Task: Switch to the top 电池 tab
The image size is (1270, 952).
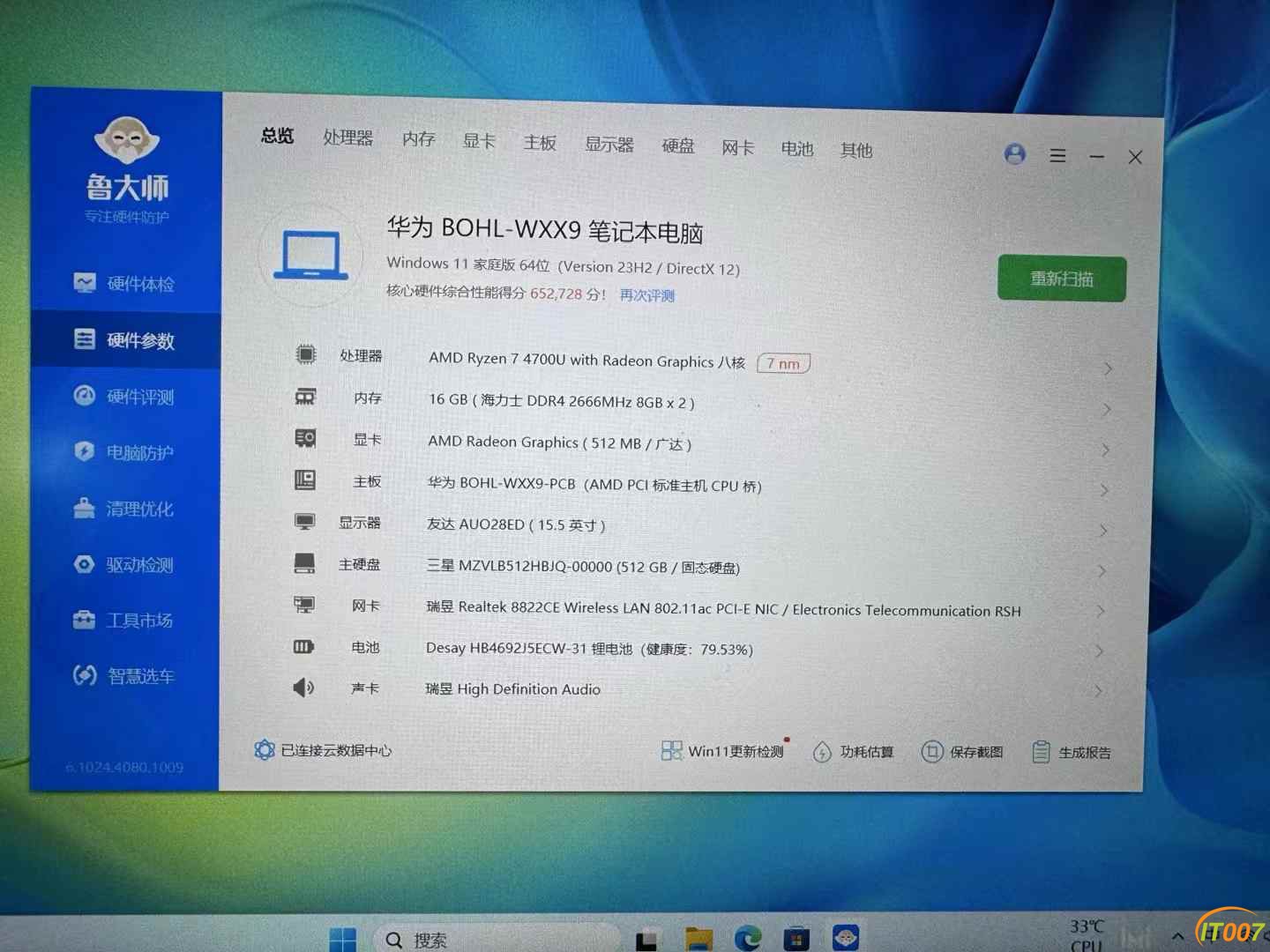Action: [x=796, y=149]
